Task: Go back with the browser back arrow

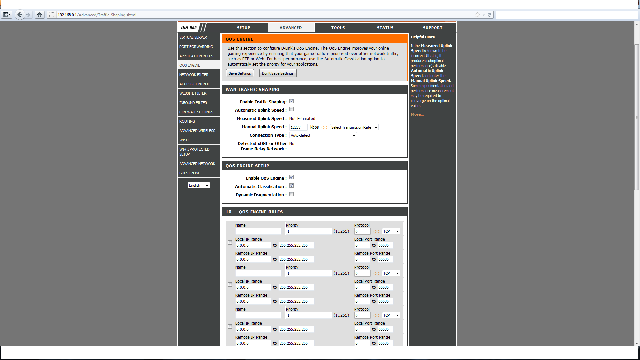Action: (x=20, y=15)
